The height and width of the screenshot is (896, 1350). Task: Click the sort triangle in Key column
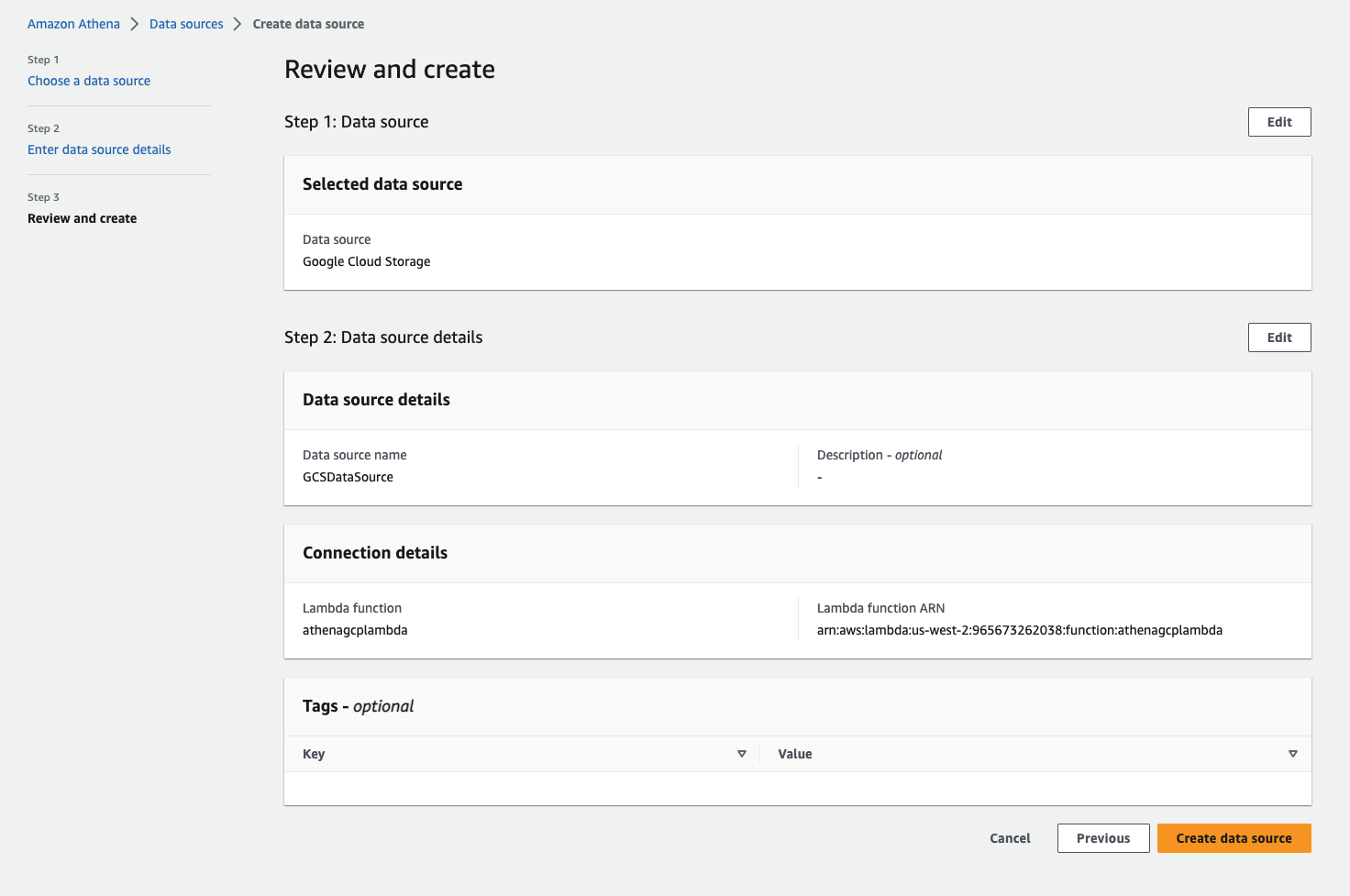point(742,754)
